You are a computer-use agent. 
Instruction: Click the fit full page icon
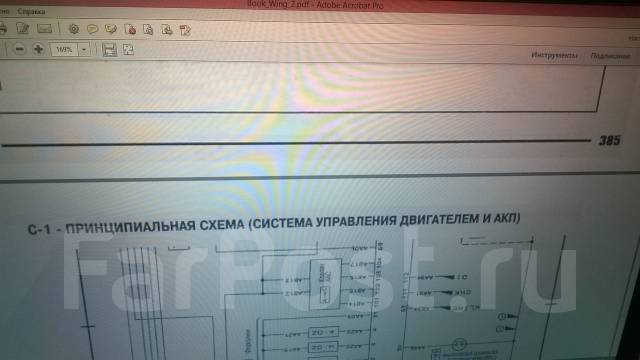[128, 50]
